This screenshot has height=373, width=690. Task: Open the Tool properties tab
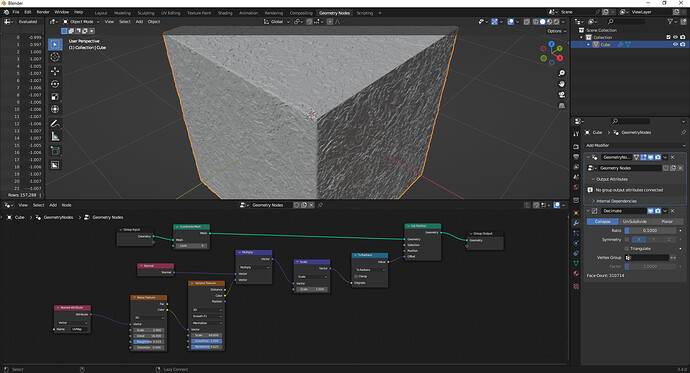576,134
